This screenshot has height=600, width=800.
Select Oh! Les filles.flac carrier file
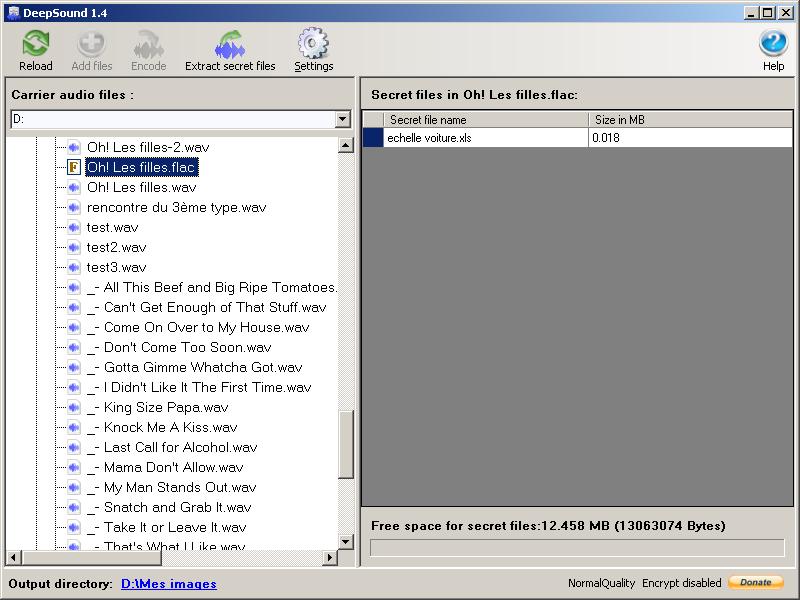141,167
